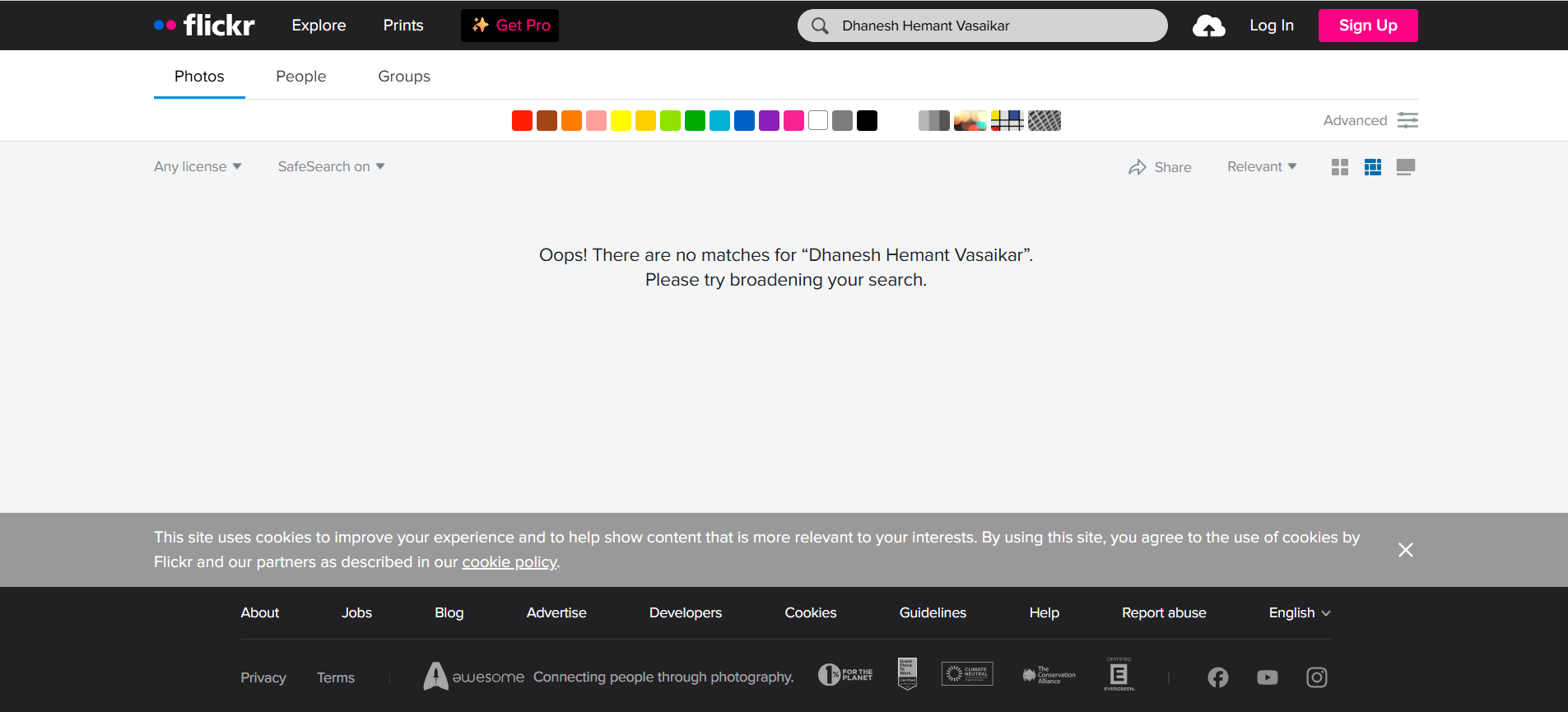This screenshot has width=1568, height=712.
Task: Select the purple color swatch
Action: point(769,121)
